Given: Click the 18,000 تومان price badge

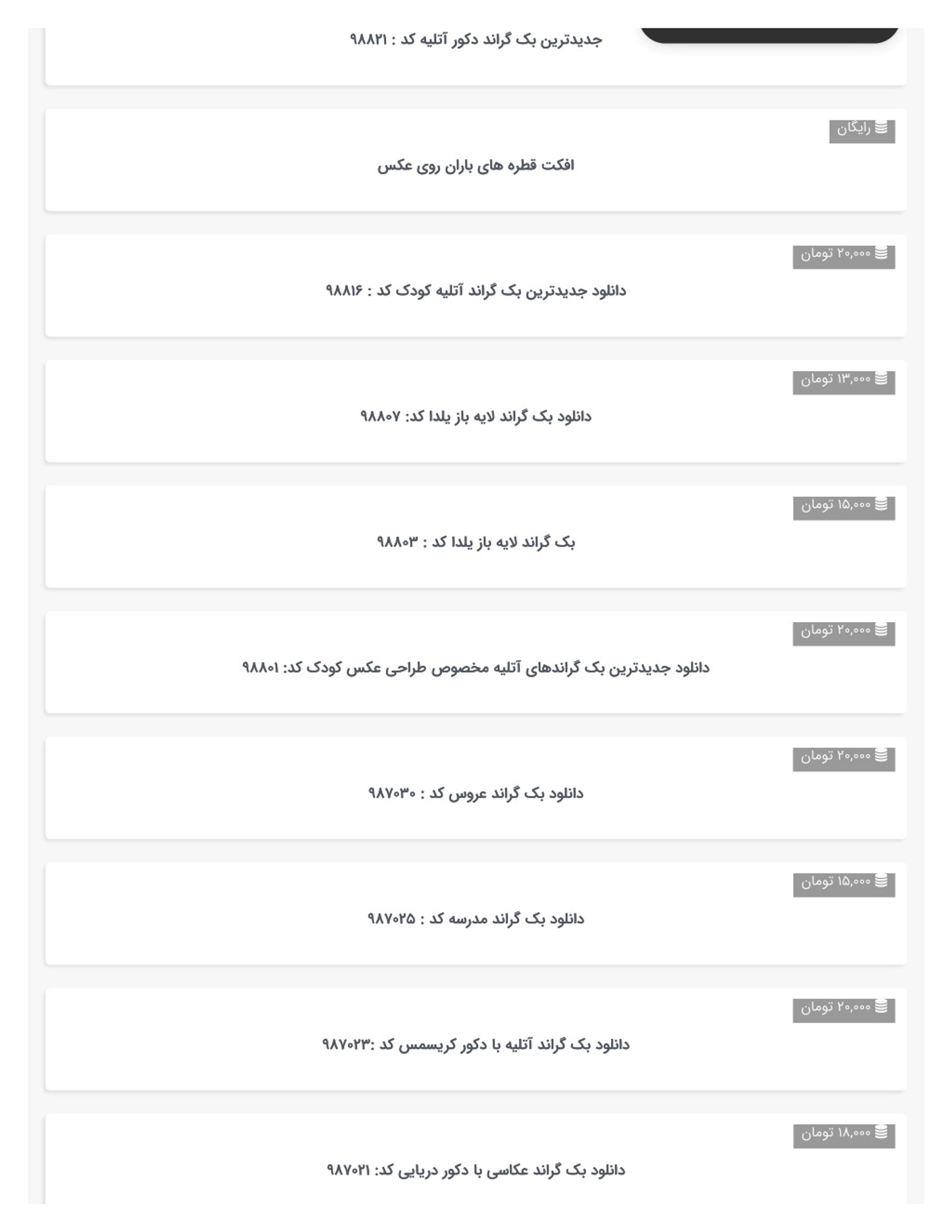Looking at the screenshot, I should coord(844,1136).
